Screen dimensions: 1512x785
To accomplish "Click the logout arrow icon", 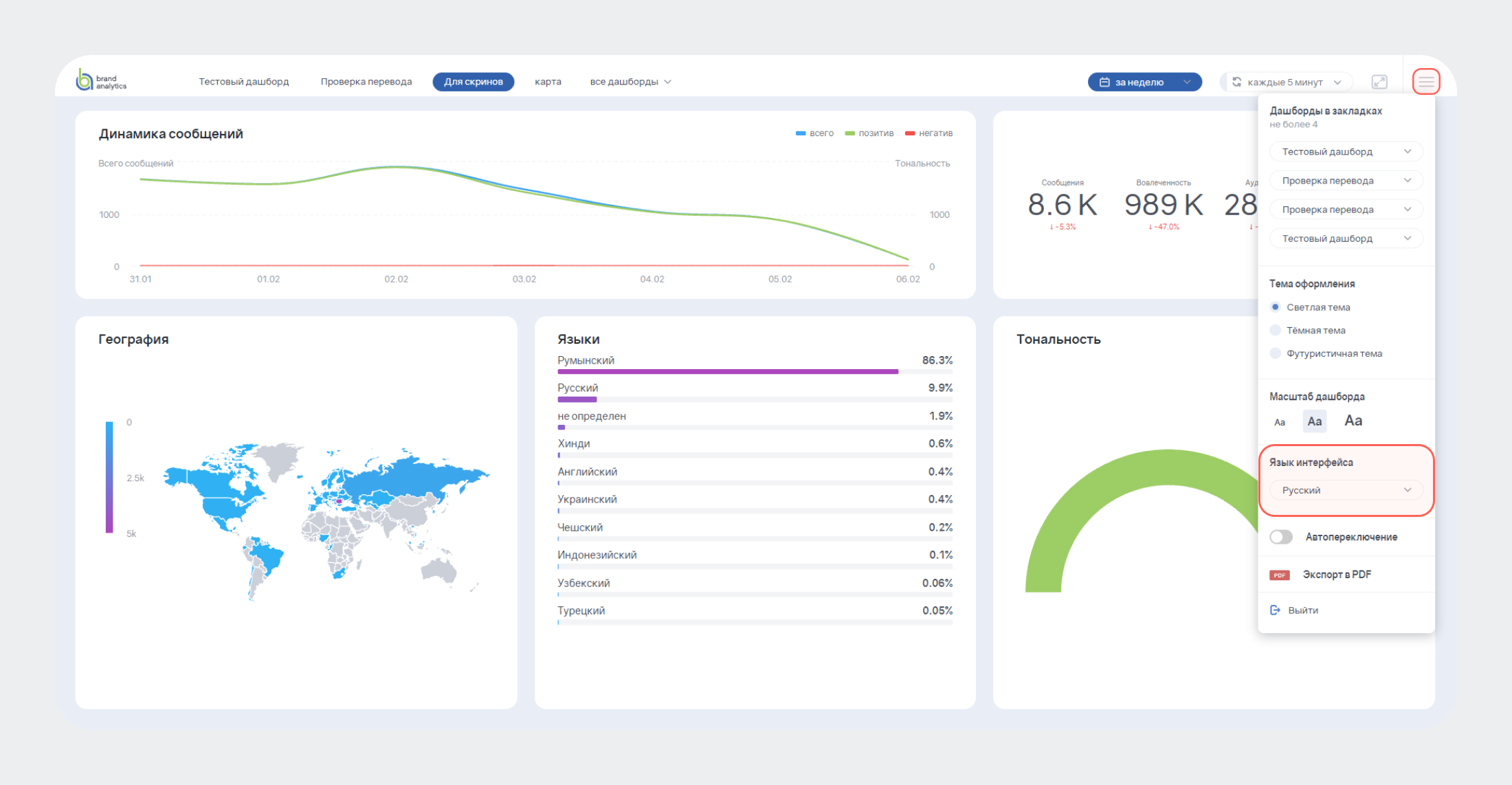I will [1275, 610].
